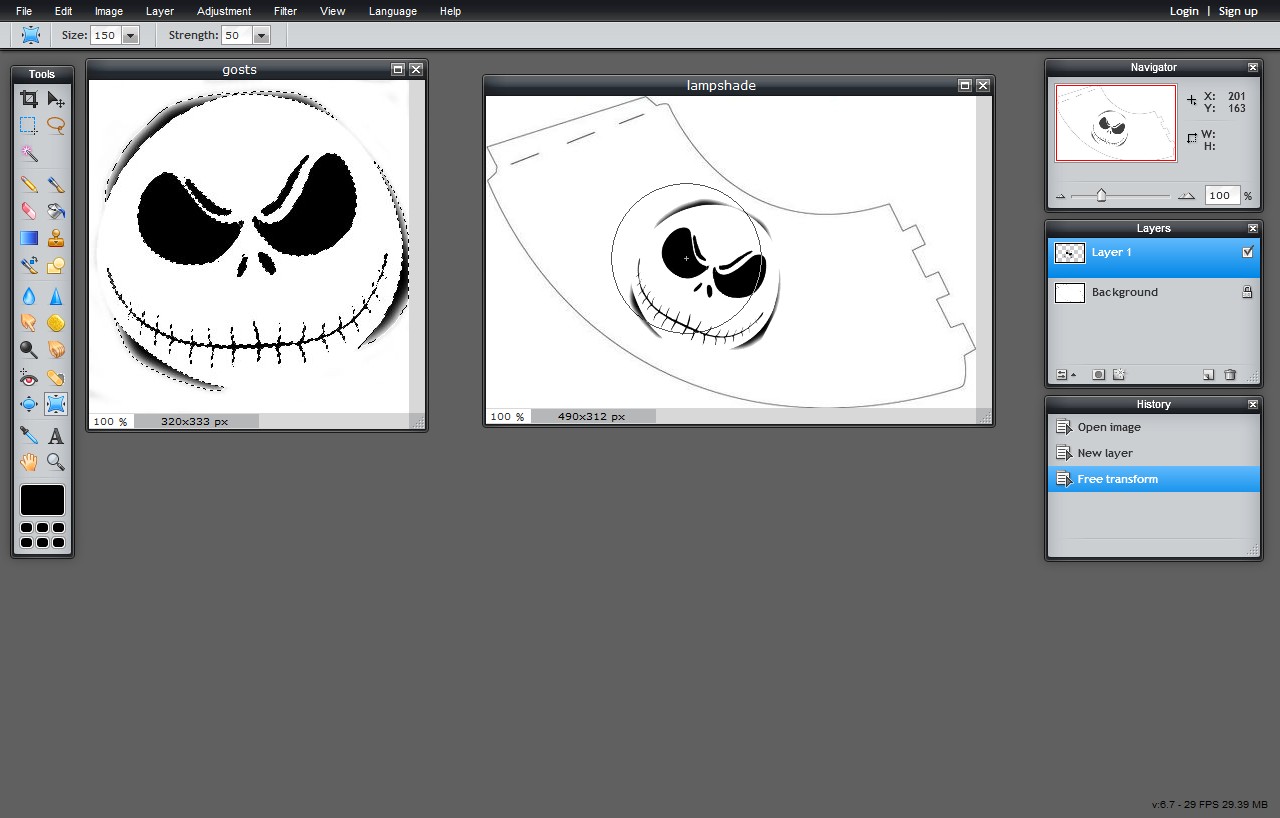The height and width of the screenshot is (818, 1280).
Task: Open the Filter menu
Action: tap(285, 11)
